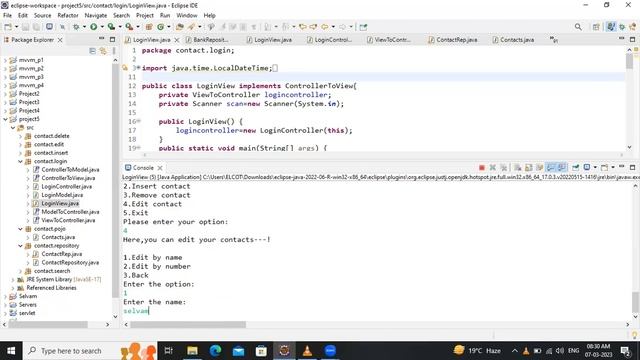Click the New Java Class icon

[160, 27]
